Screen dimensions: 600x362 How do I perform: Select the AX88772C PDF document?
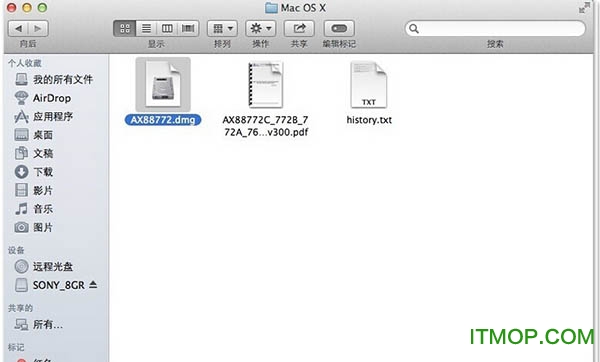[x=266, y=85]
